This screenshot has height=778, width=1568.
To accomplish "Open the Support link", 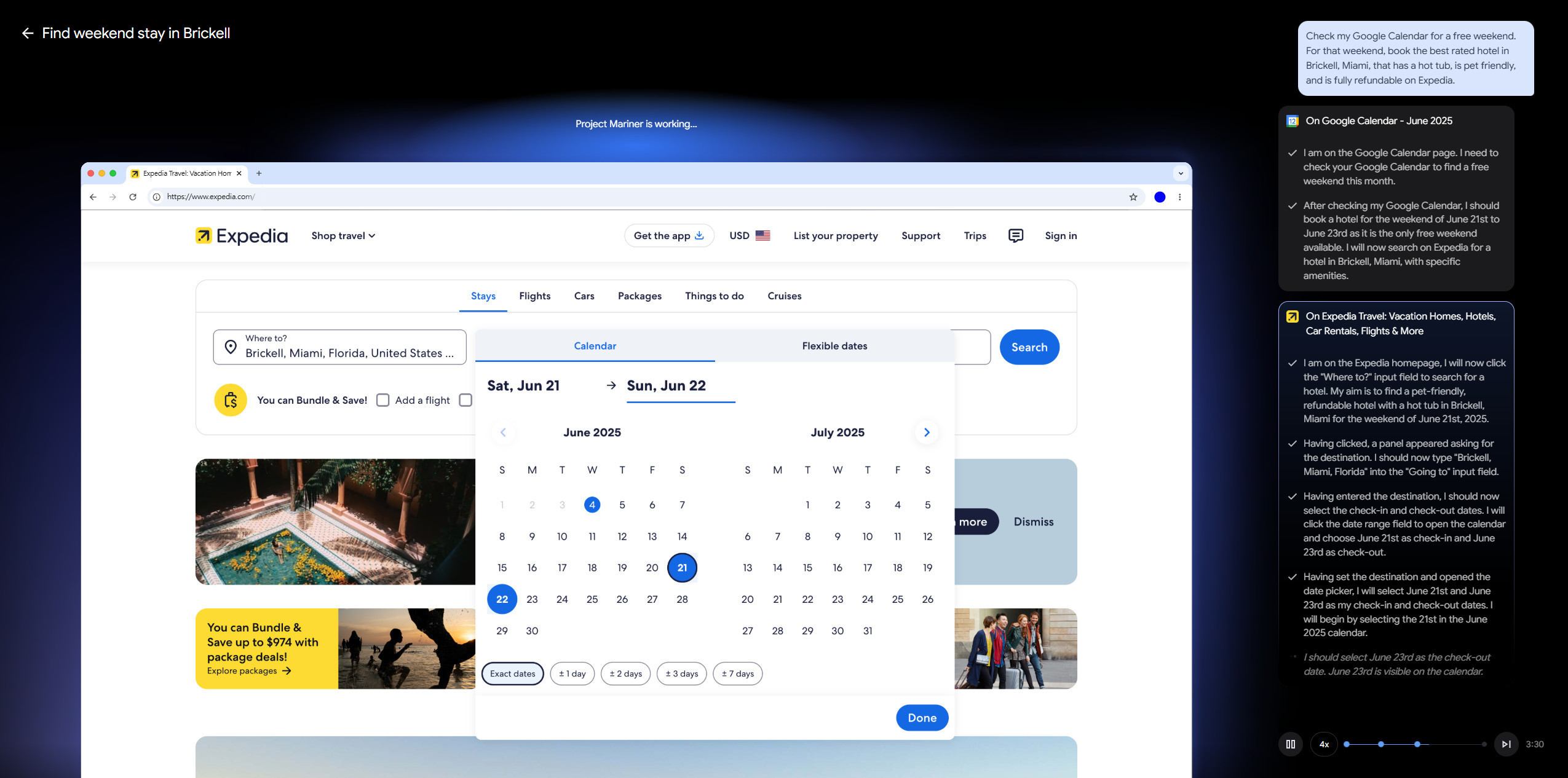I will point(921,236).
